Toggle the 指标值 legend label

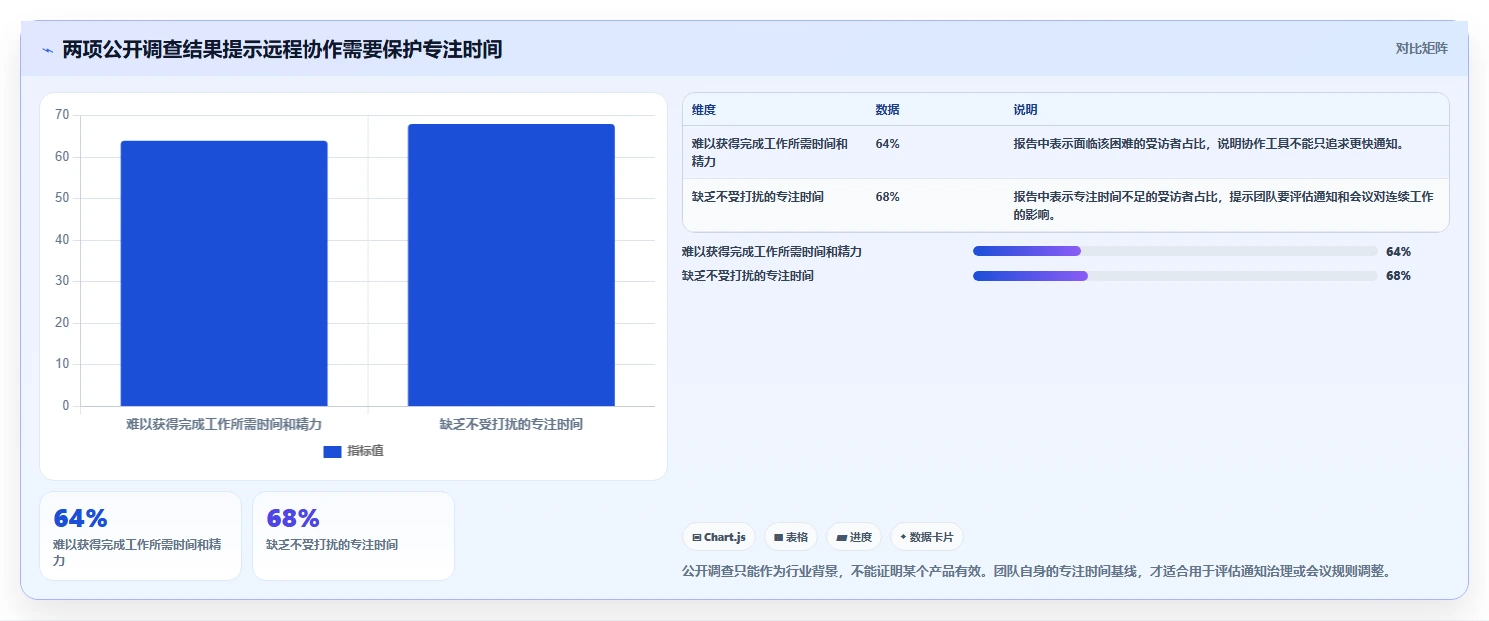coord(365,452)
